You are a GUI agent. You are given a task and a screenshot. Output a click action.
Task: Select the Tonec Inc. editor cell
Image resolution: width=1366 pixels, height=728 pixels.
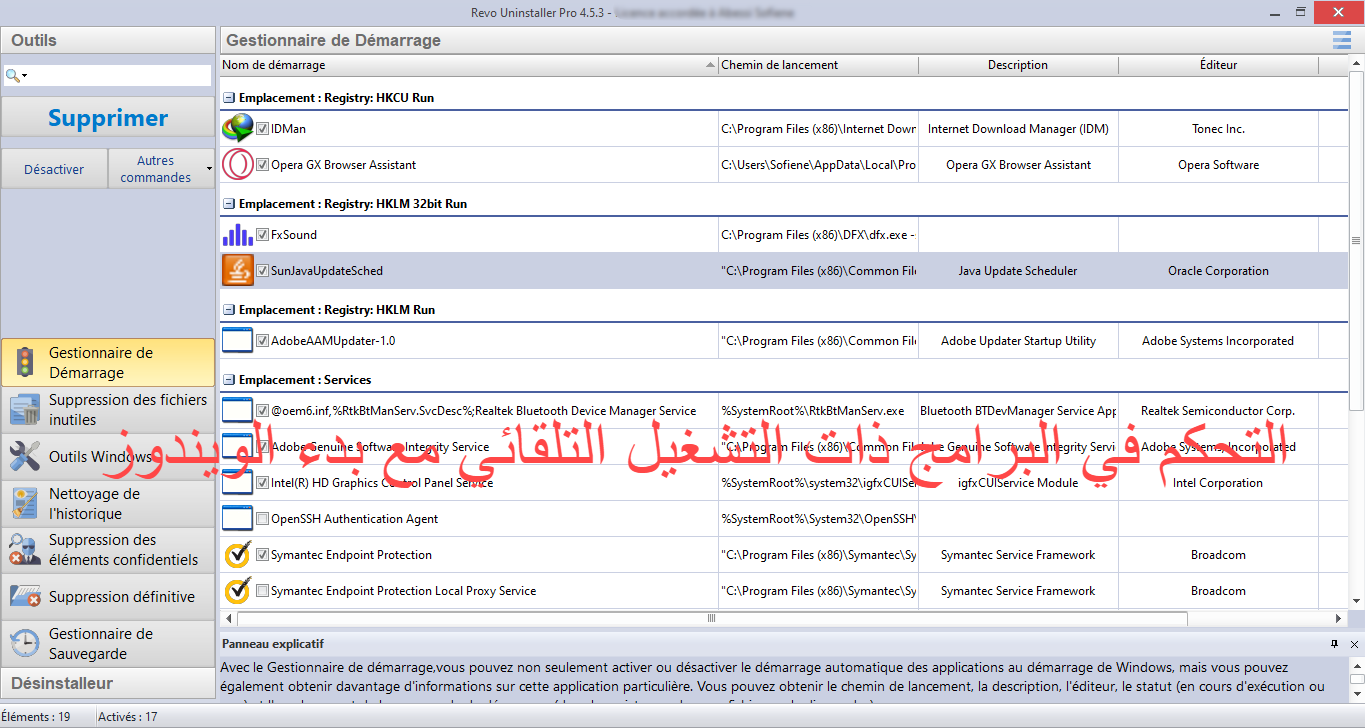coord(1218,129)
